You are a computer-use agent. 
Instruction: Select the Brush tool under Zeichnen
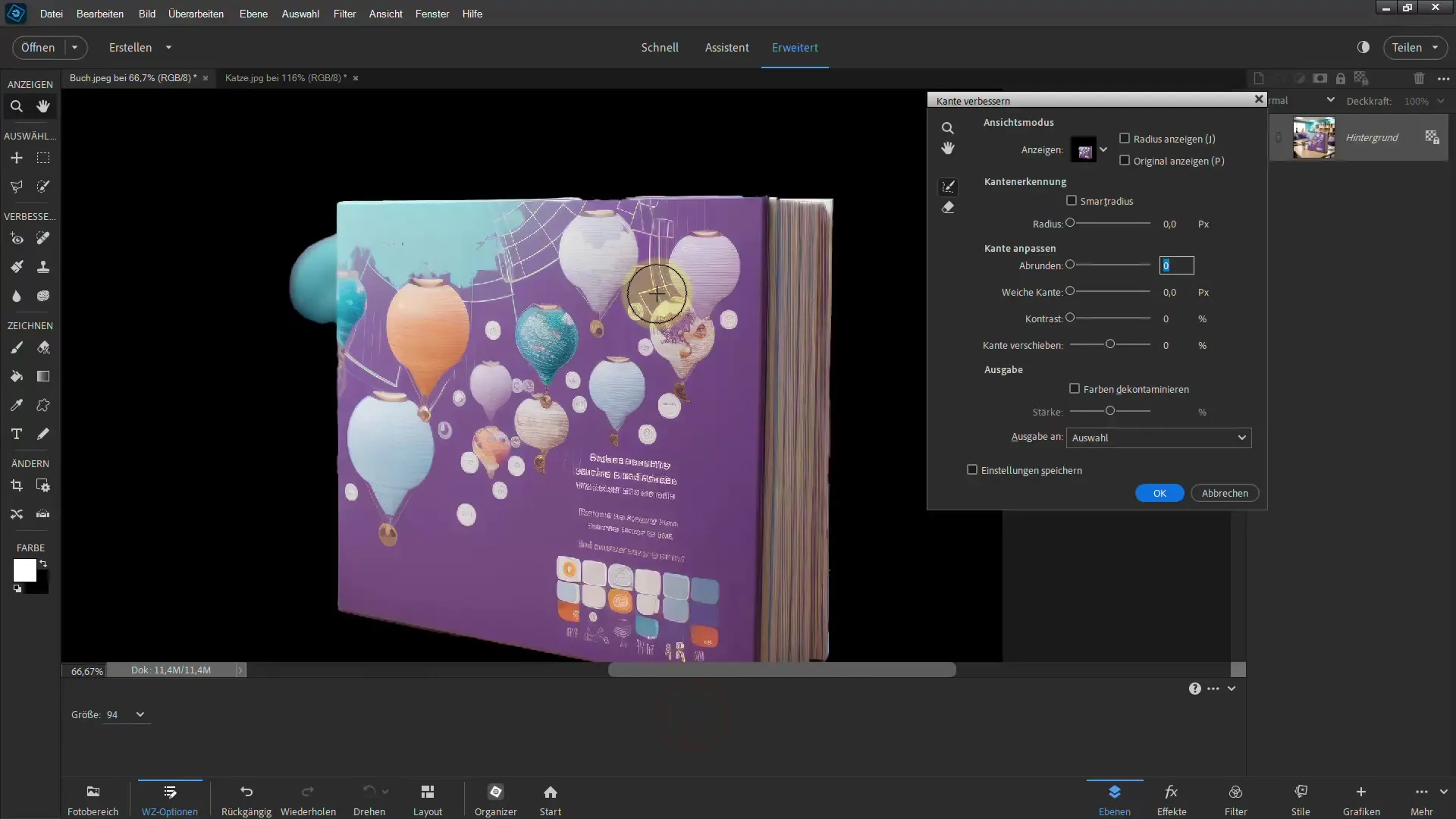[17, 347]
